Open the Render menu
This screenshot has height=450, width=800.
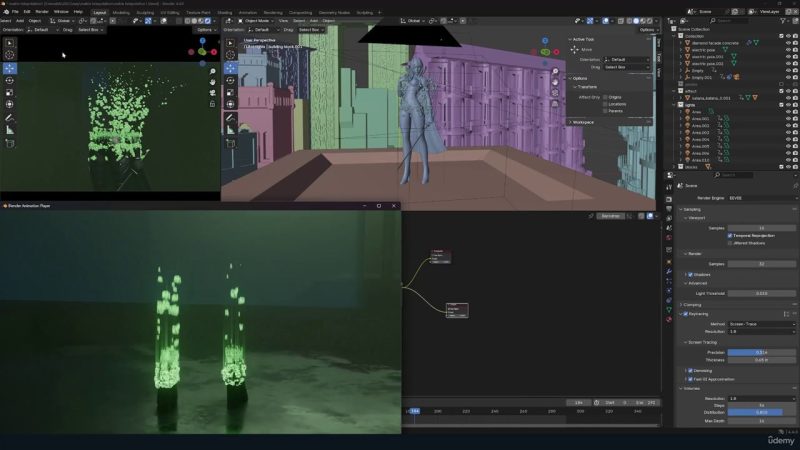41,12
